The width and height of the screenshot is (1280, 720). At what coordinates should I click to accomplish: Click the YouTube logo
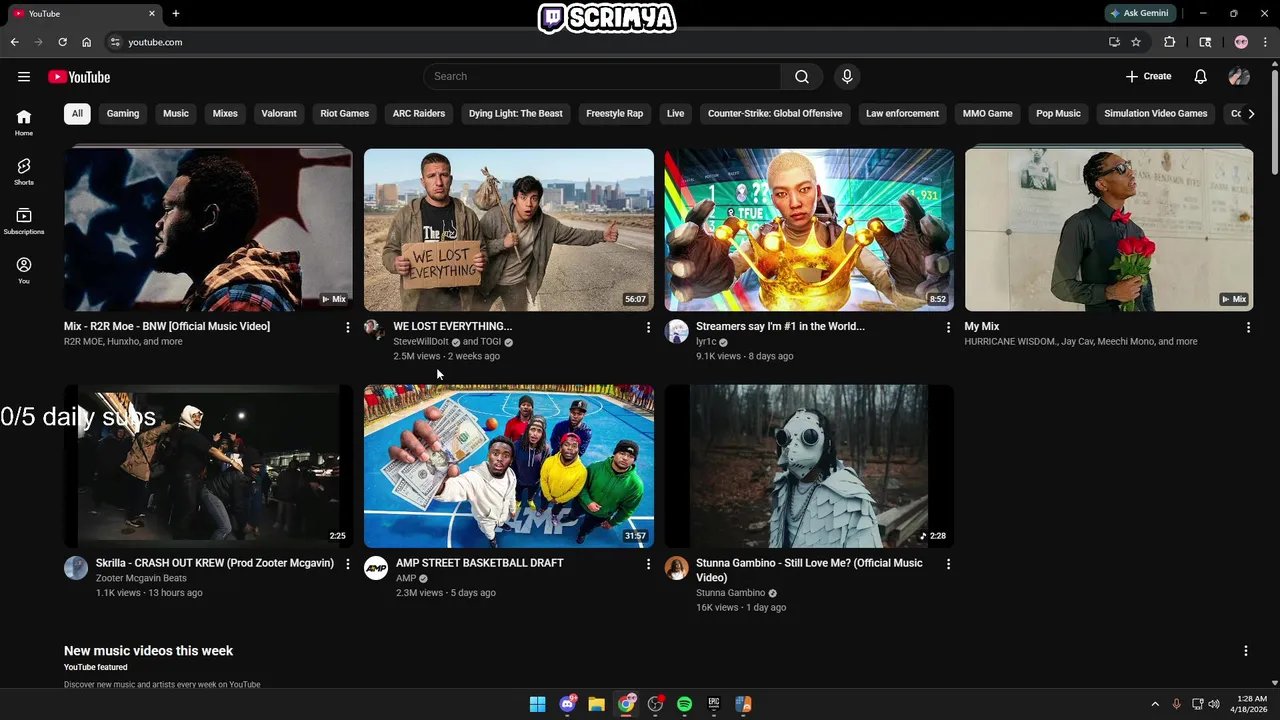pos(79,77)
